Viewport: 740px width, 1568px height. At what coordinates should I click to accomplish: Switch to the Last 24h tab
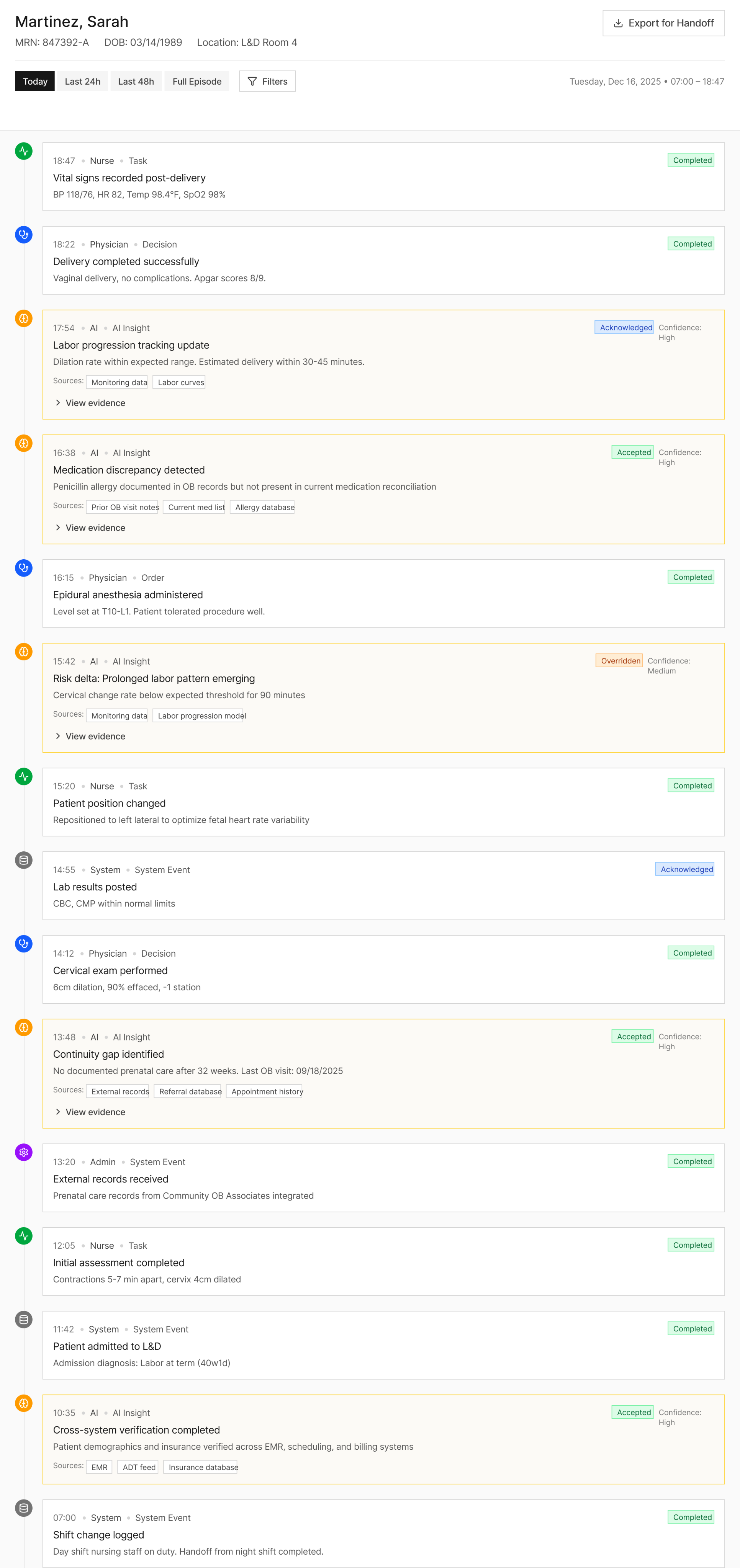pyautogui.click(x=82, y=81)
